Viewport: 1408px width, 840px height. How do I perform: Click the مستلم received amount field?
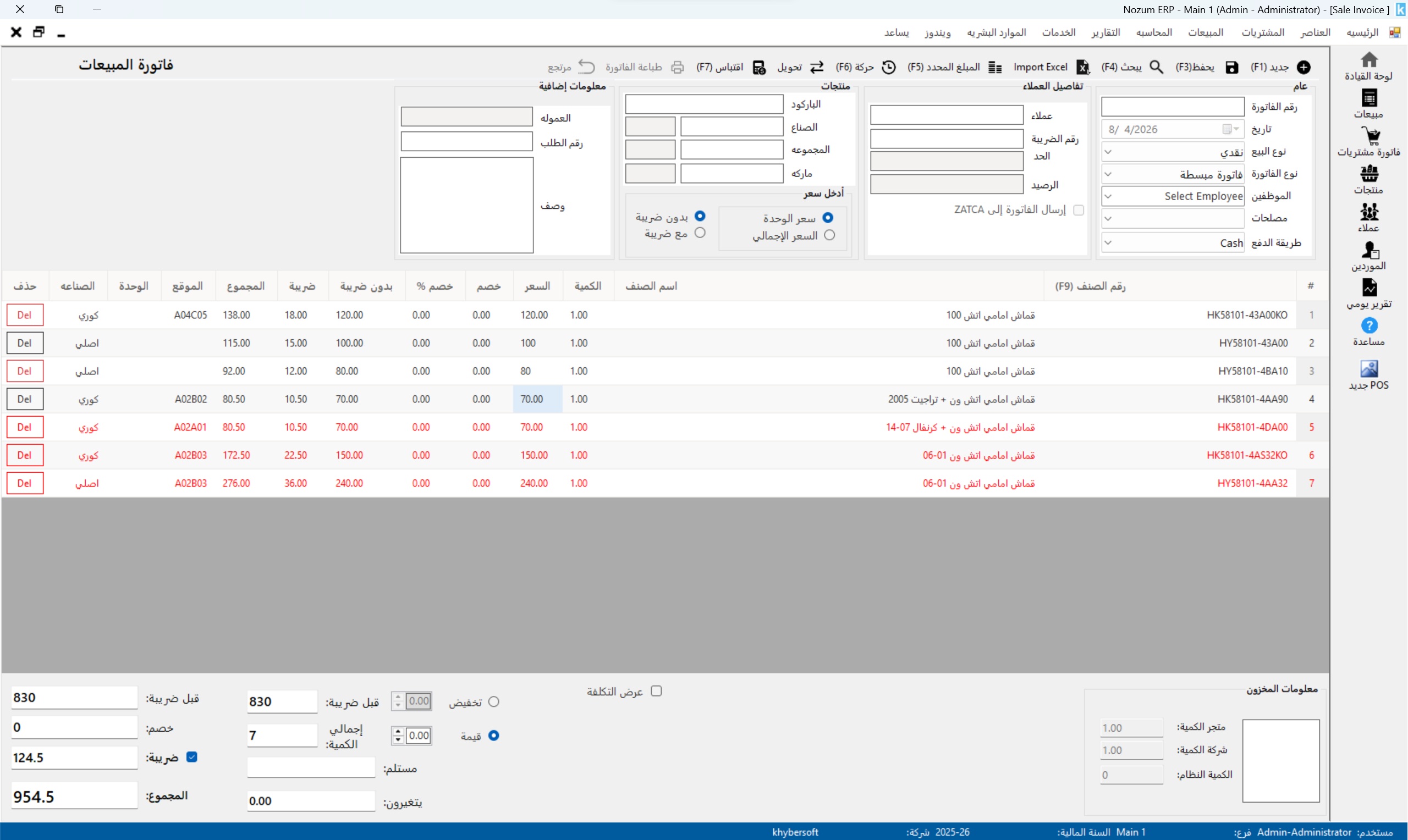point(311,768)
